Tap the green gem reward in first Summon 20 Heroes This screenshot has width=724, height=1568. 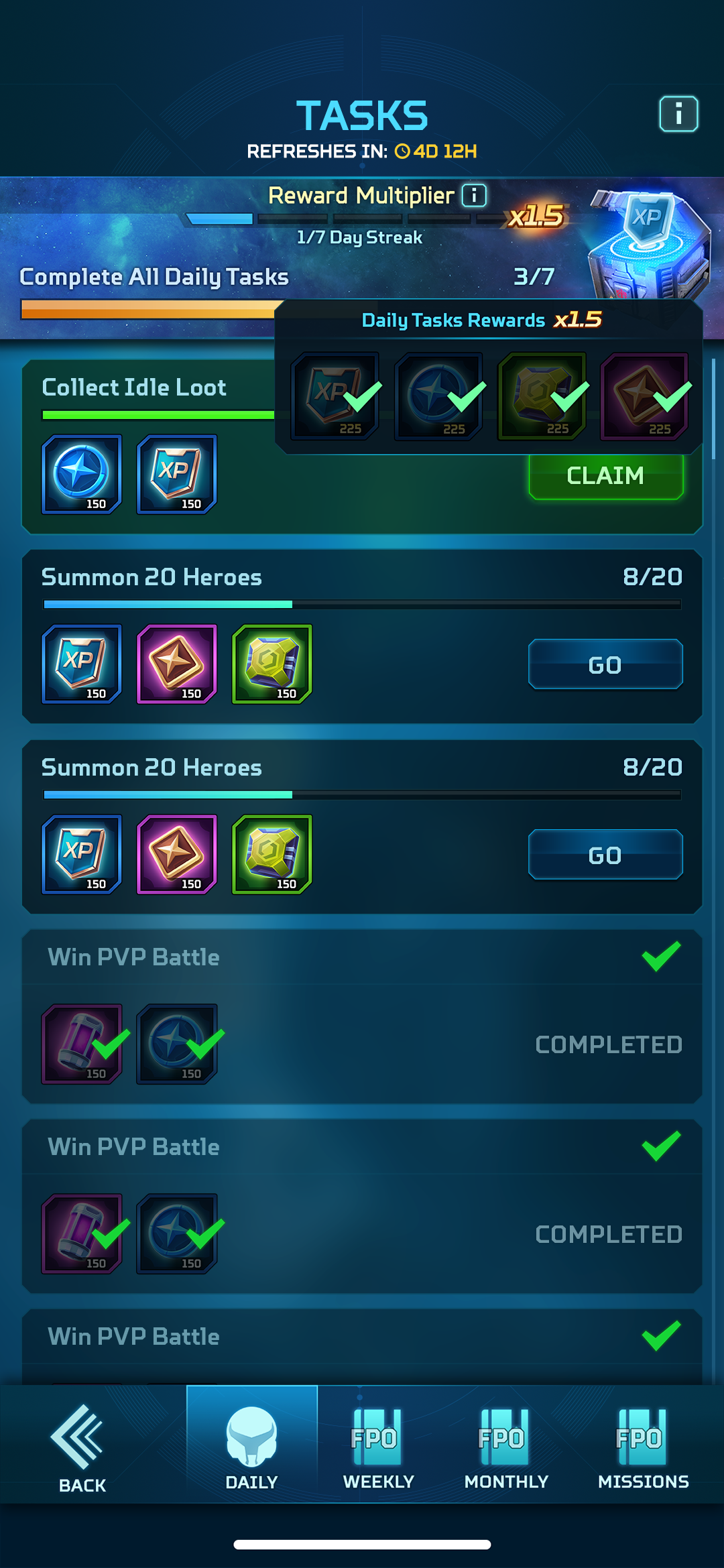click(272, 664)
